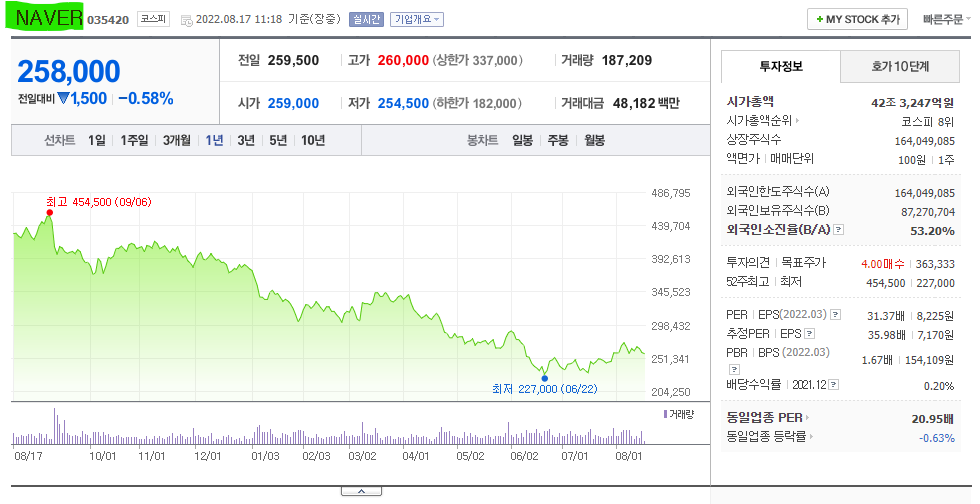Expand the 동일업종 PER arrow
The height and width of the screenshot is (504, 980).
coord(807,418)
